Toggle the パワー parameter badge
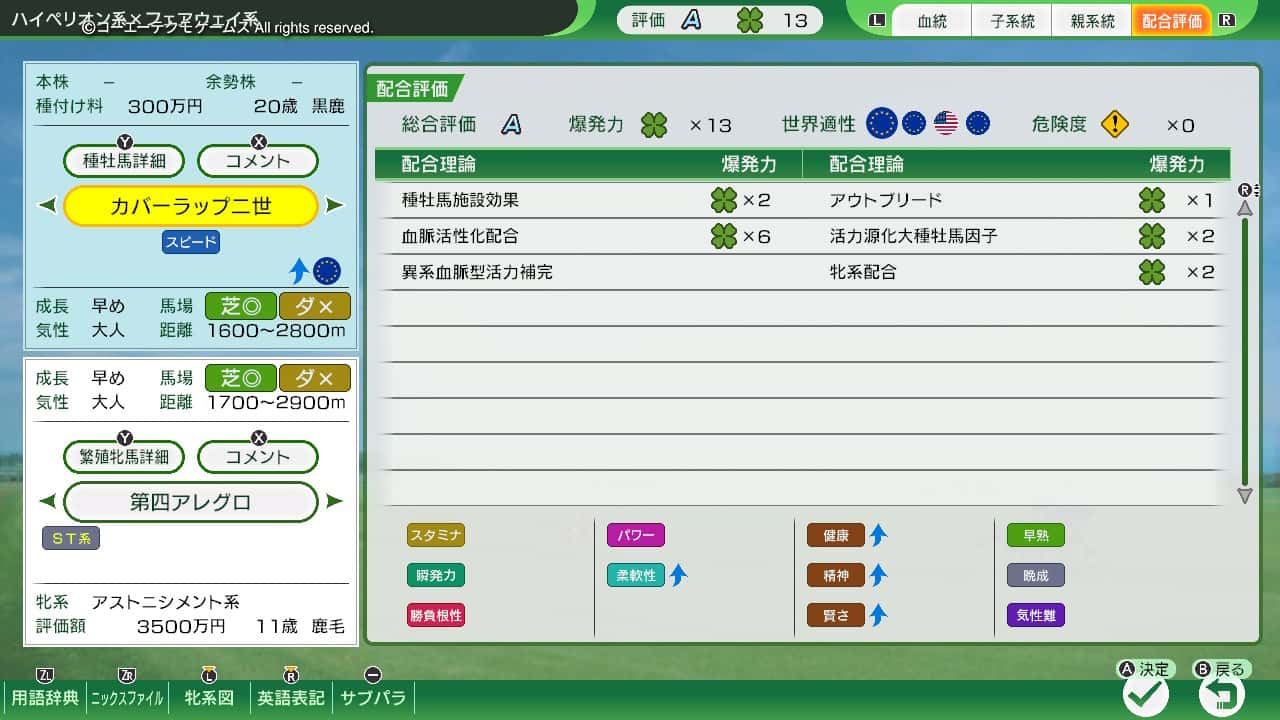Screen dimensions: 1280x720 click(x=636, y=535)
